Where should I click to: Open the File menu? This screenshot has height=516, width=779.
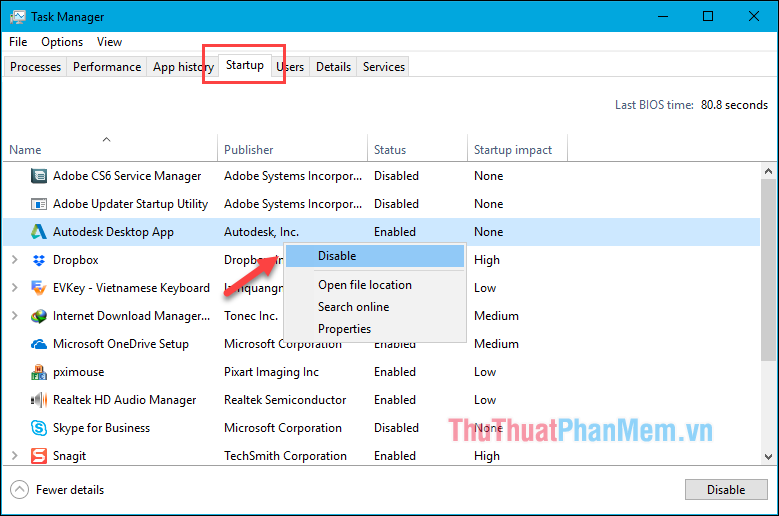[x=18, y=42]
